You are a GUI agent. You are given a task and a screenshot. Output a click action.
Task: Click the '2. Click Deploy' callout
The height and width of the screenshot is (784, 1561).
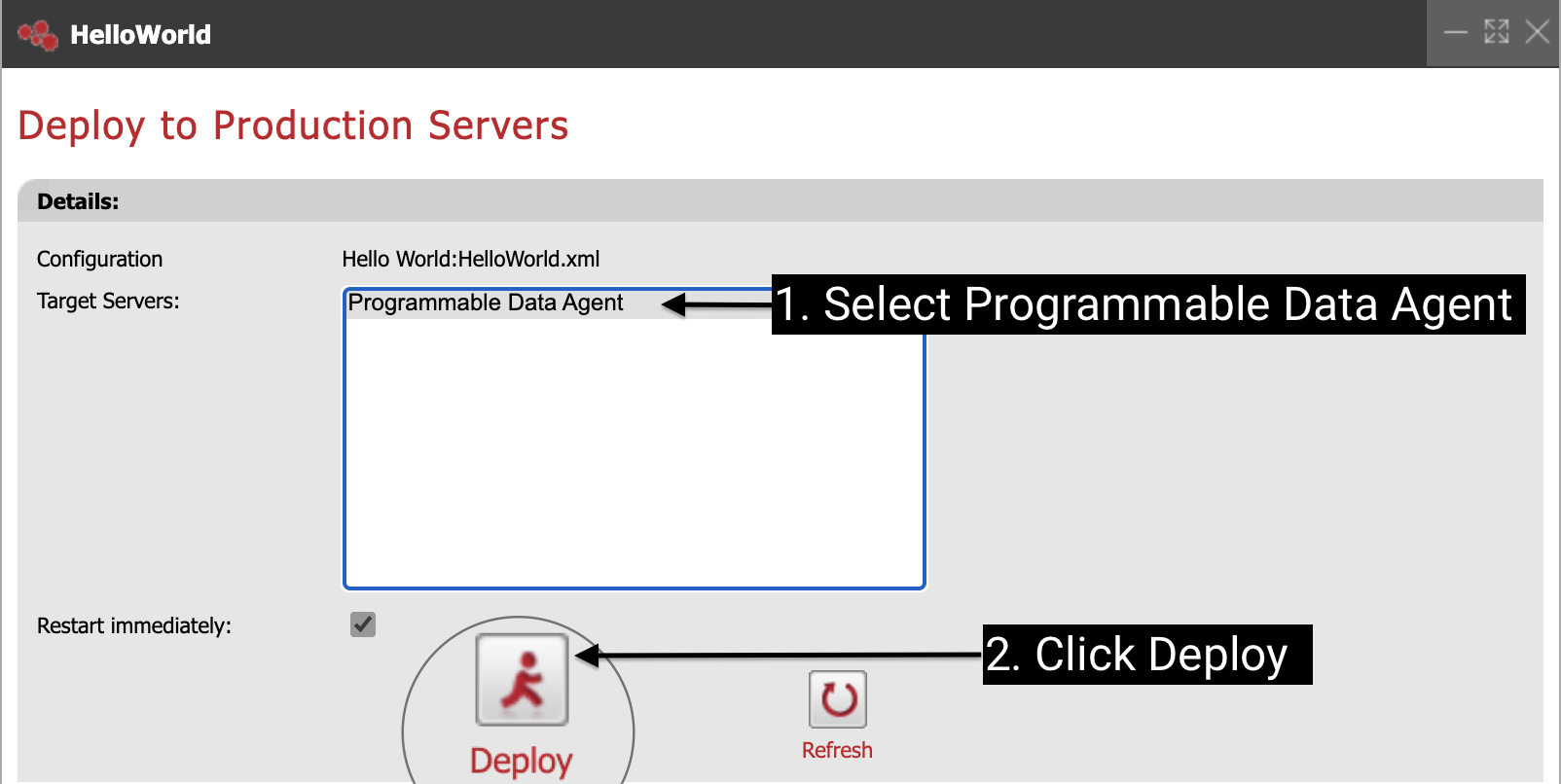point(1146,655)
